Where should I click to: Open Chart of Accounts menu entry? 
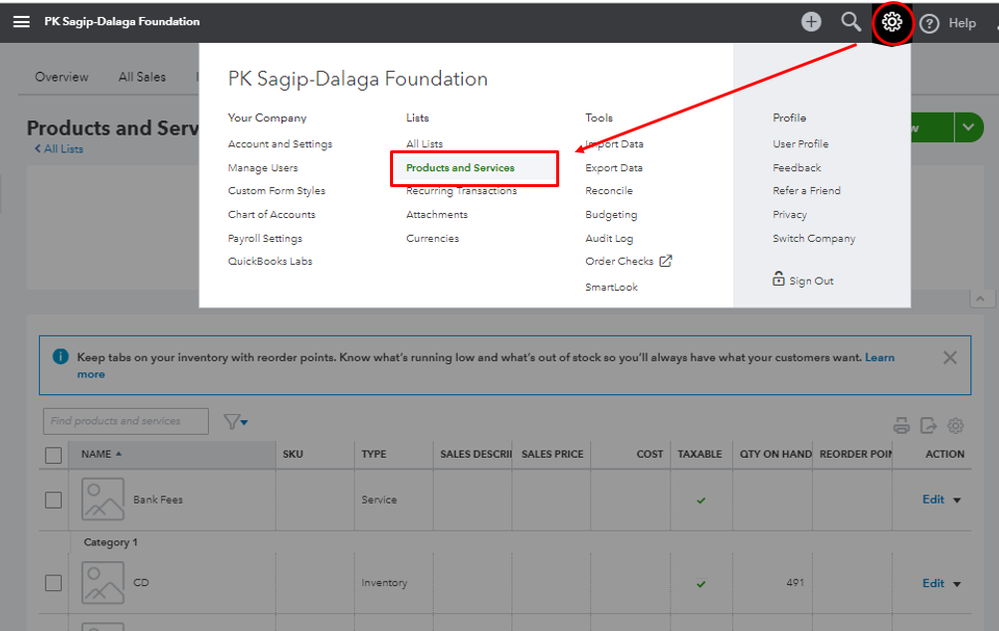click(271, 215)
